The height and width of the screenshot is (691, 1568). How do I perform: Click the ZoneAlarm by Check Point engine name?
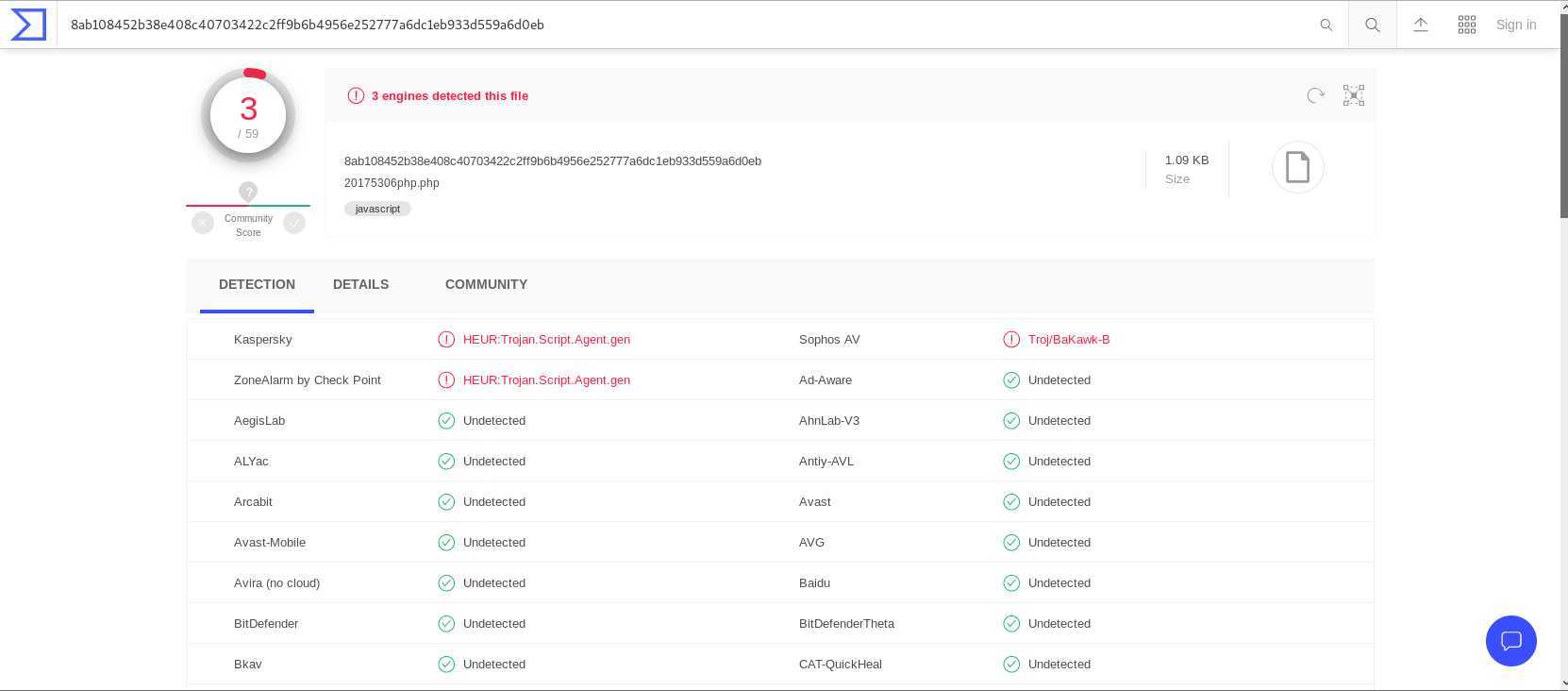pos(308,379)
